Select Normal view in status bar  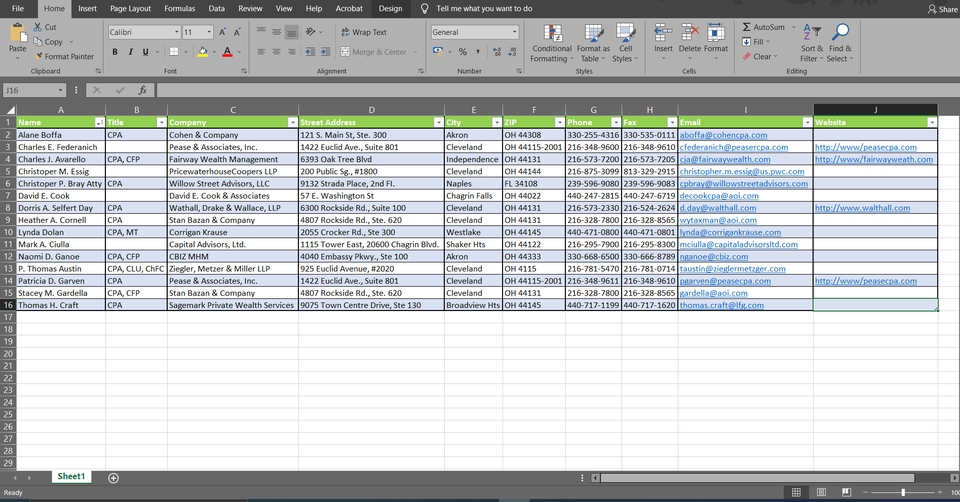tap(796, 492)
